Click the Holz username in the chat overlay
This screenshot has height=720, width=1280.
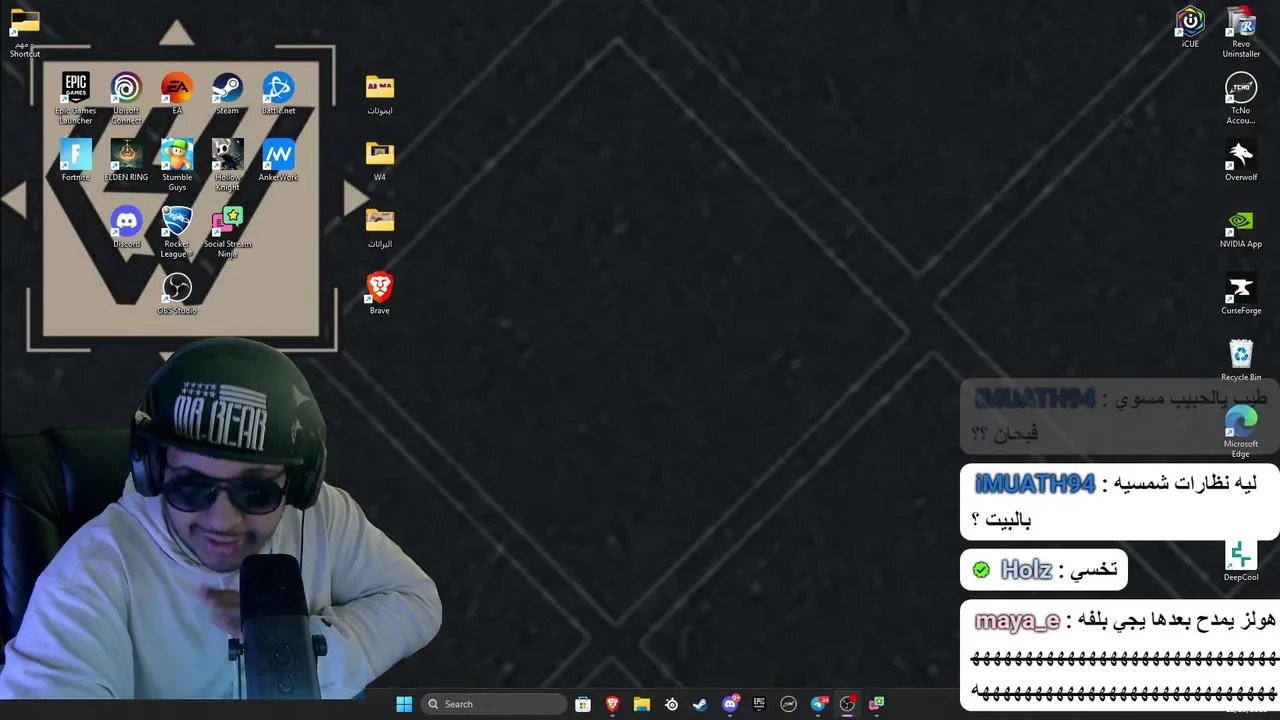pyautogui.click(x=1026, y=569)
